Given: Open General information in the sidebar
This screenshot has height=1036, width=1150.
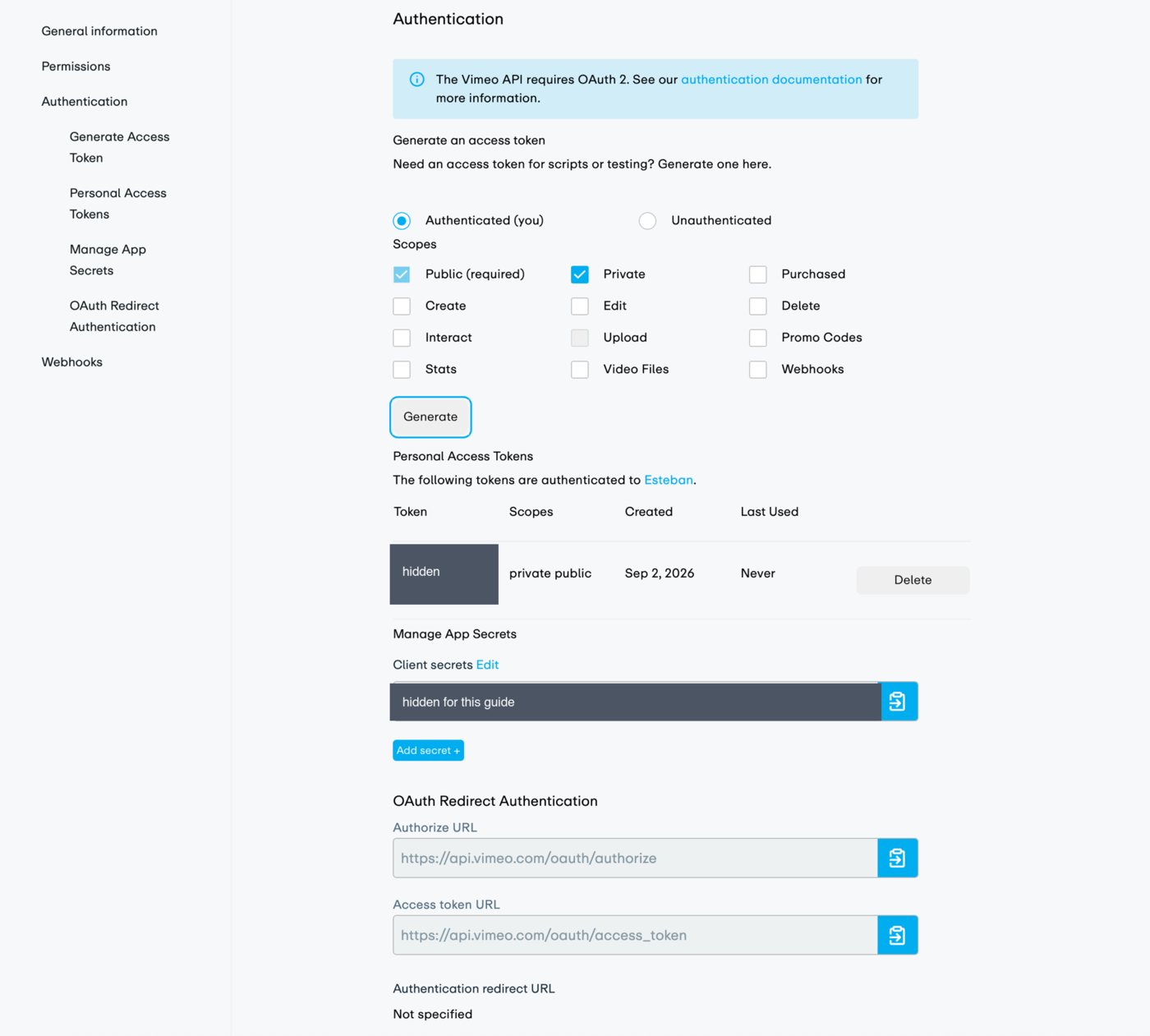Looking at the screenshot, I should click(x=99, y=31).
